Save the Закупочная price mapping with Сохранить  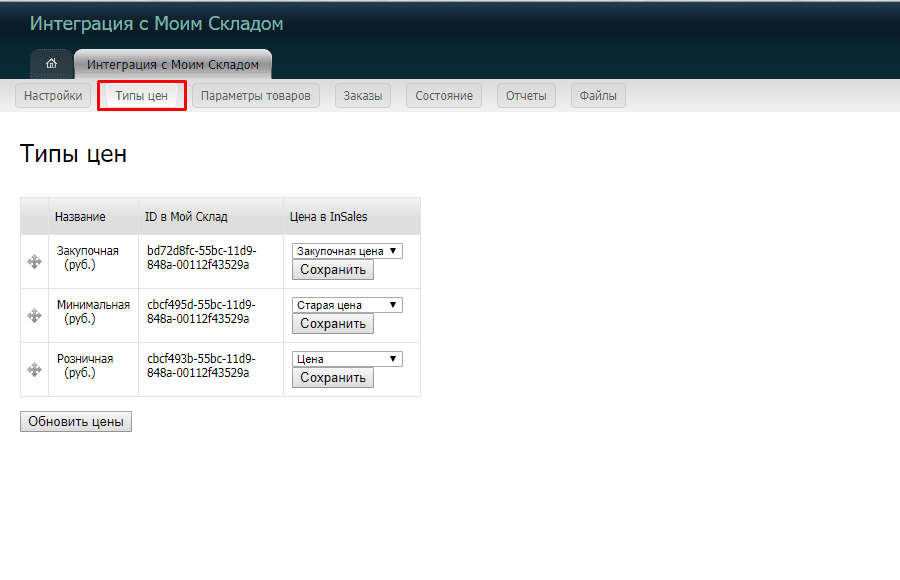click(332, 269)
